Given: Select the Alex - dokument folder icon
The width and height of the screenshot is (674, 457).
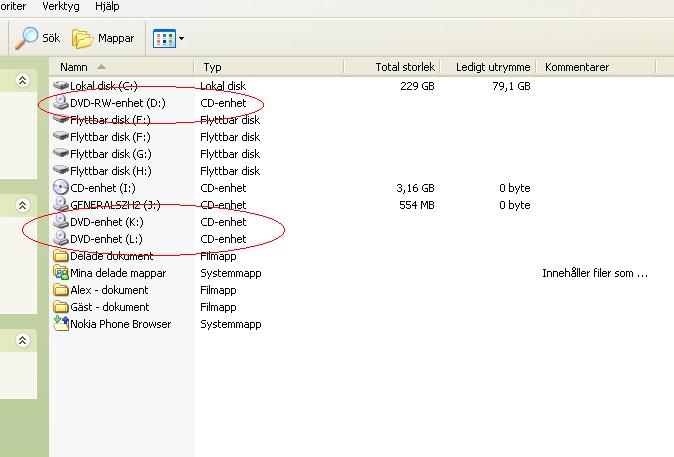Looking at the screenshot, I should [x=61, y=290].
